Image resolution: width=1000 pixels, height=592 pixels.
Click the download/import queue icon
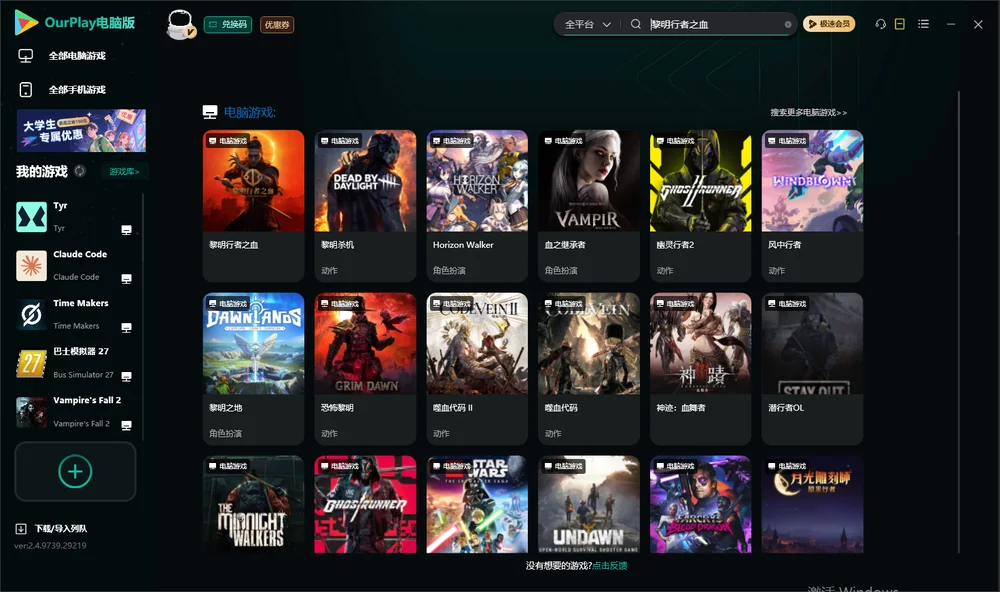pyautogui.click(x=21, y=529)
